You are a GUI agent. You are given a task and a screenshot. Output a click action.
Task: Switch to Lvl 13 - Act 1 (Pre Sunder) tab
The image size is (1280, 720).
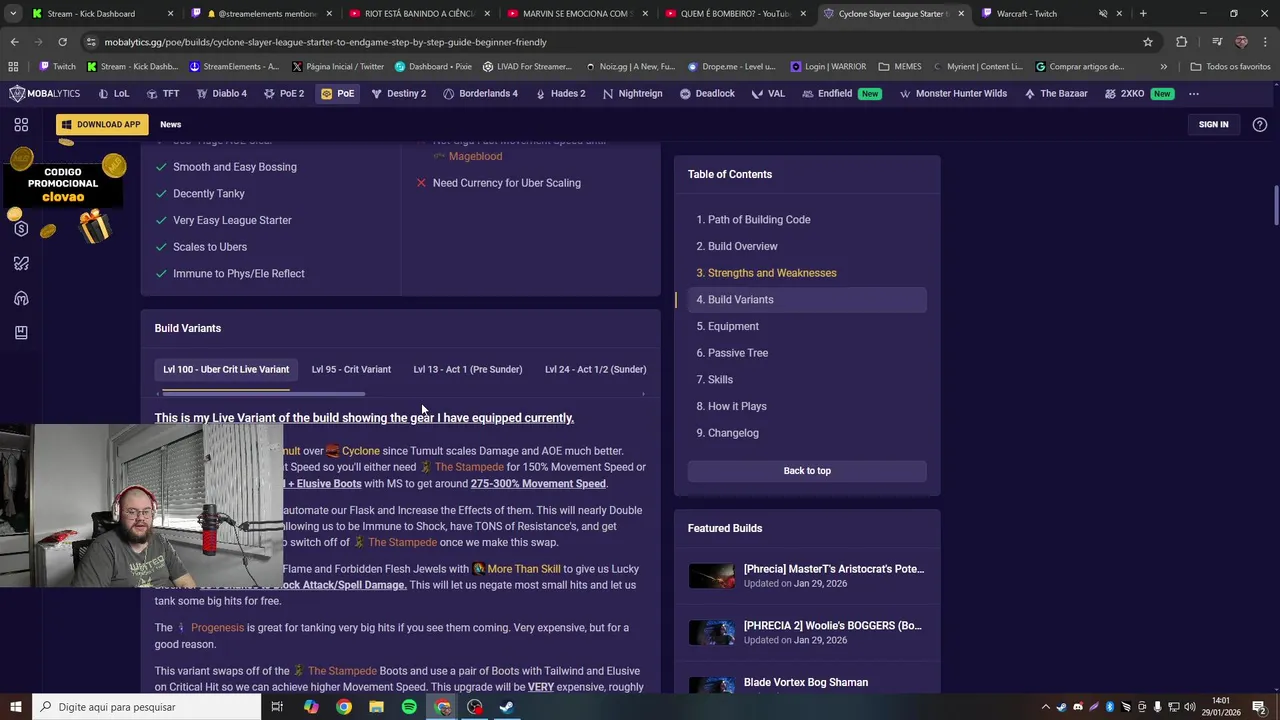point(468,369)
